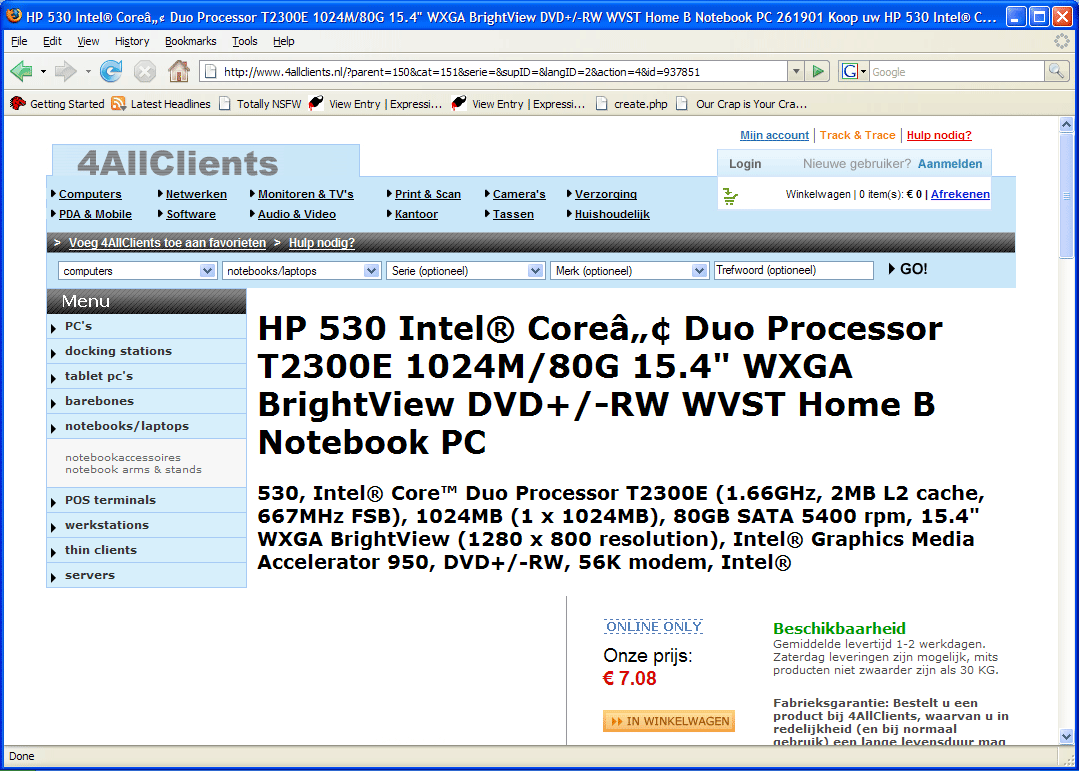Screen dimensions: 1079x771
Task: Click the Login label
Action: coord(745,164)
